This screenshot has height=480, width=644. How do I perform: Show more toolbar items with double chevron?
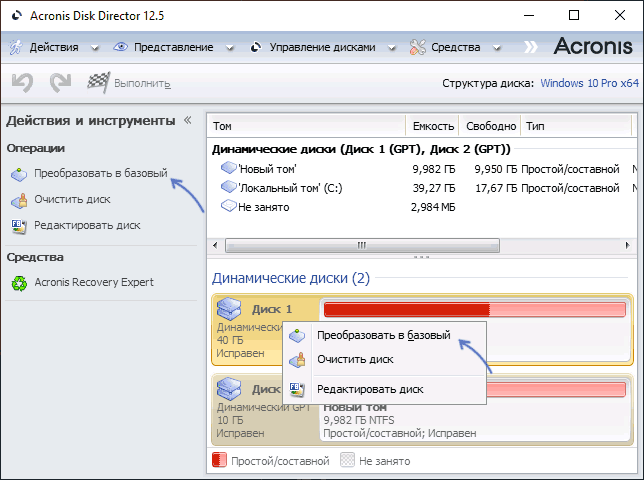(x=531, y=47)
